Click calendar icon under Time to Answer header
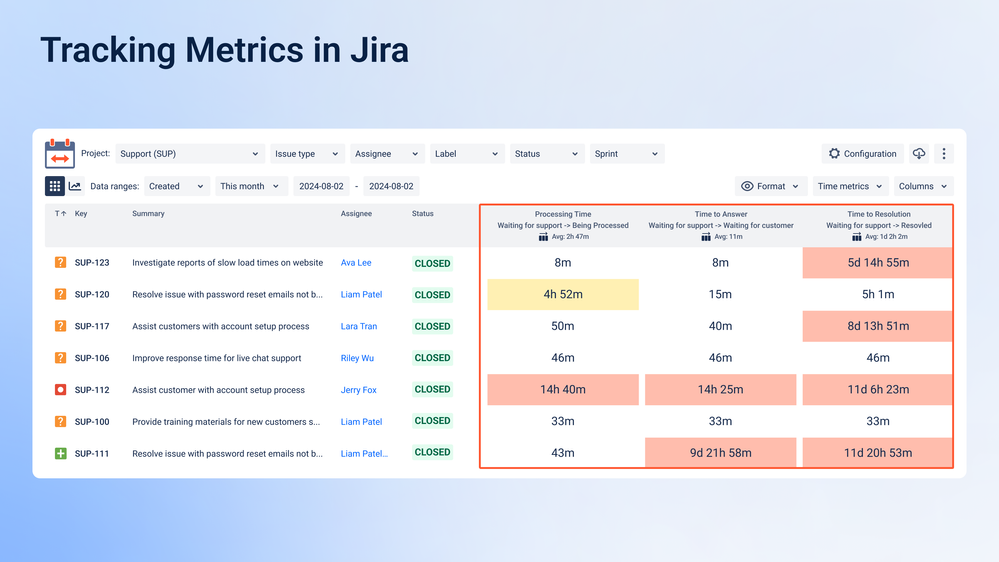Viewport: 999px width, 562px height. 706,237
